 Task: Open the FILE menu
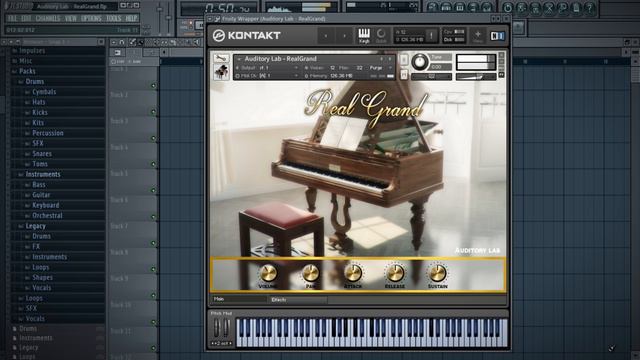12,19
